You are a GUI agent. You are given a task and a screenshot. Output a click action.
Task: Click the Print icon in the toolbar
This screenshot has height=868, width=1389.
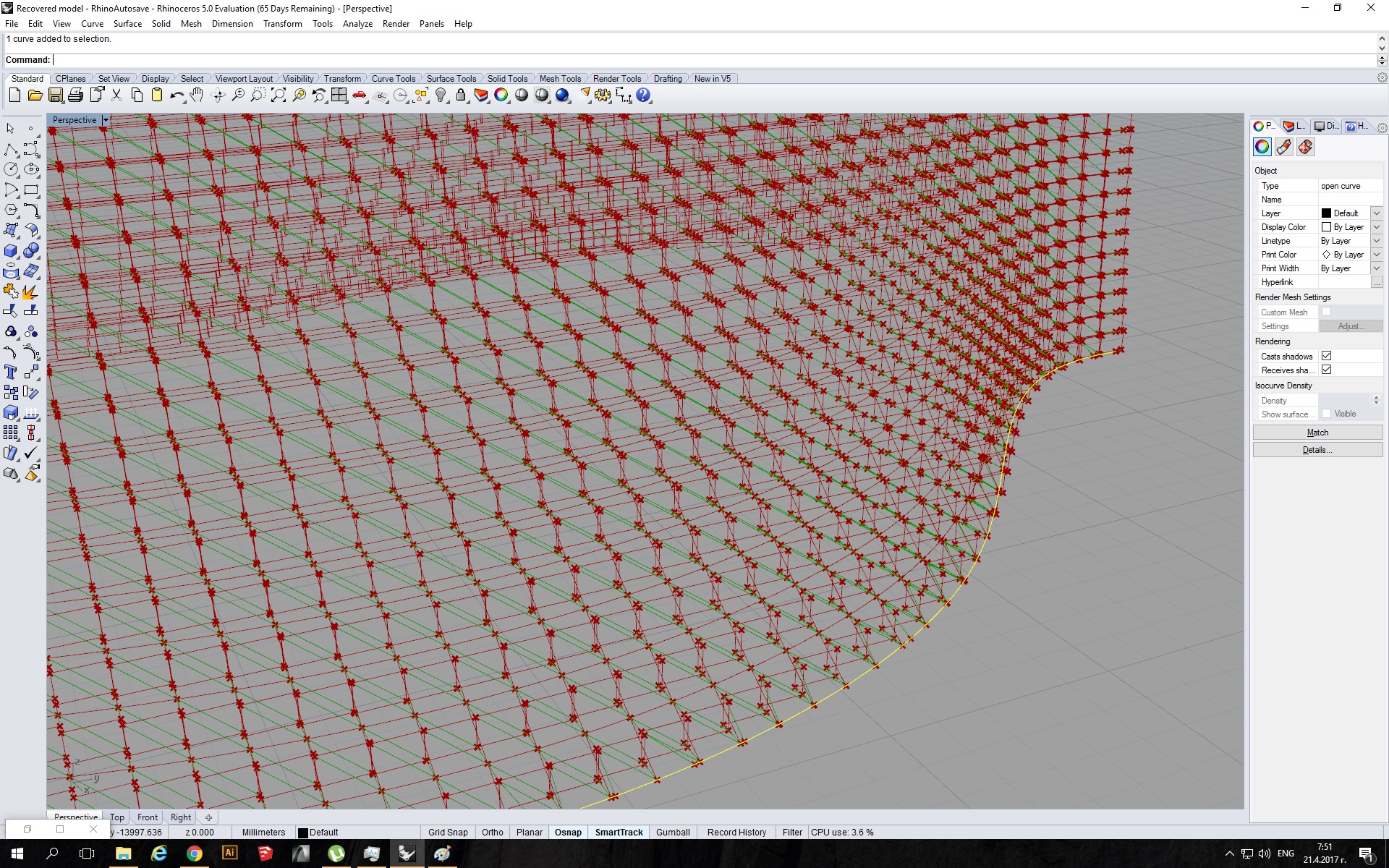(x=75, y=95)
